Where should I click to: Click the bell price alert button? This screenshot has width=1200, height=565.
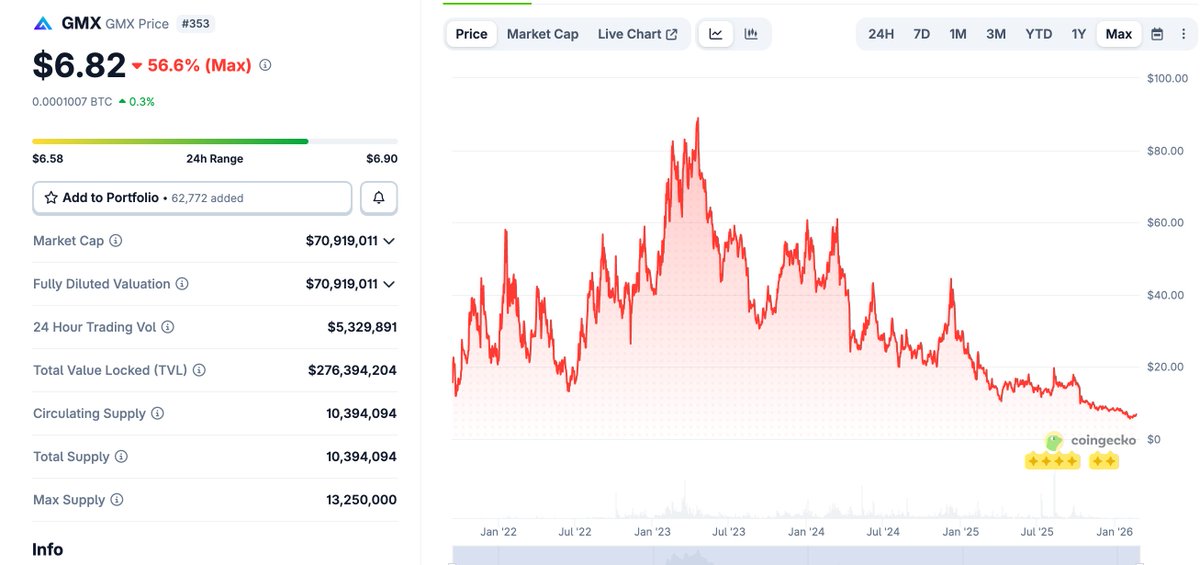tap(379, 198)
